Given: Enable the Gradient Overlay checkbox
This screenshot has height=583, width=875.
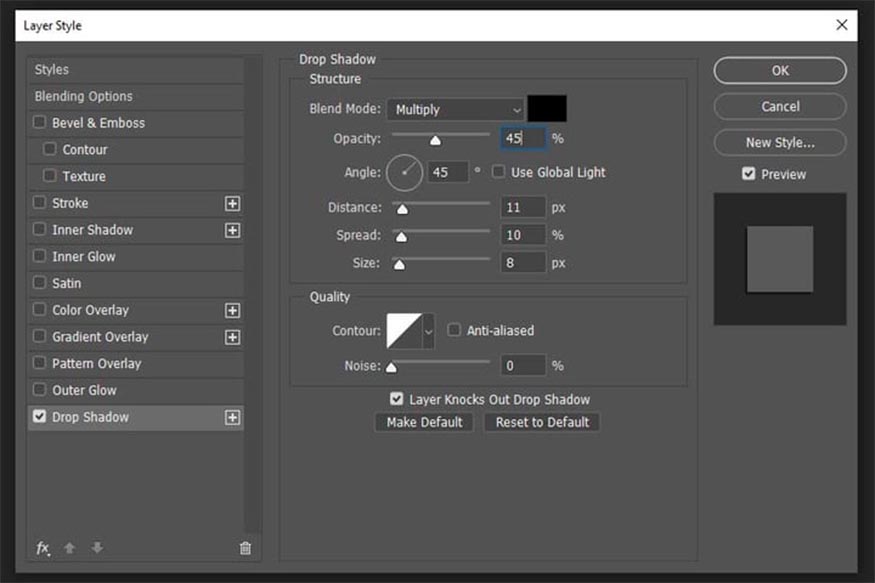Looking at the screenshot, I should [39, 336].
